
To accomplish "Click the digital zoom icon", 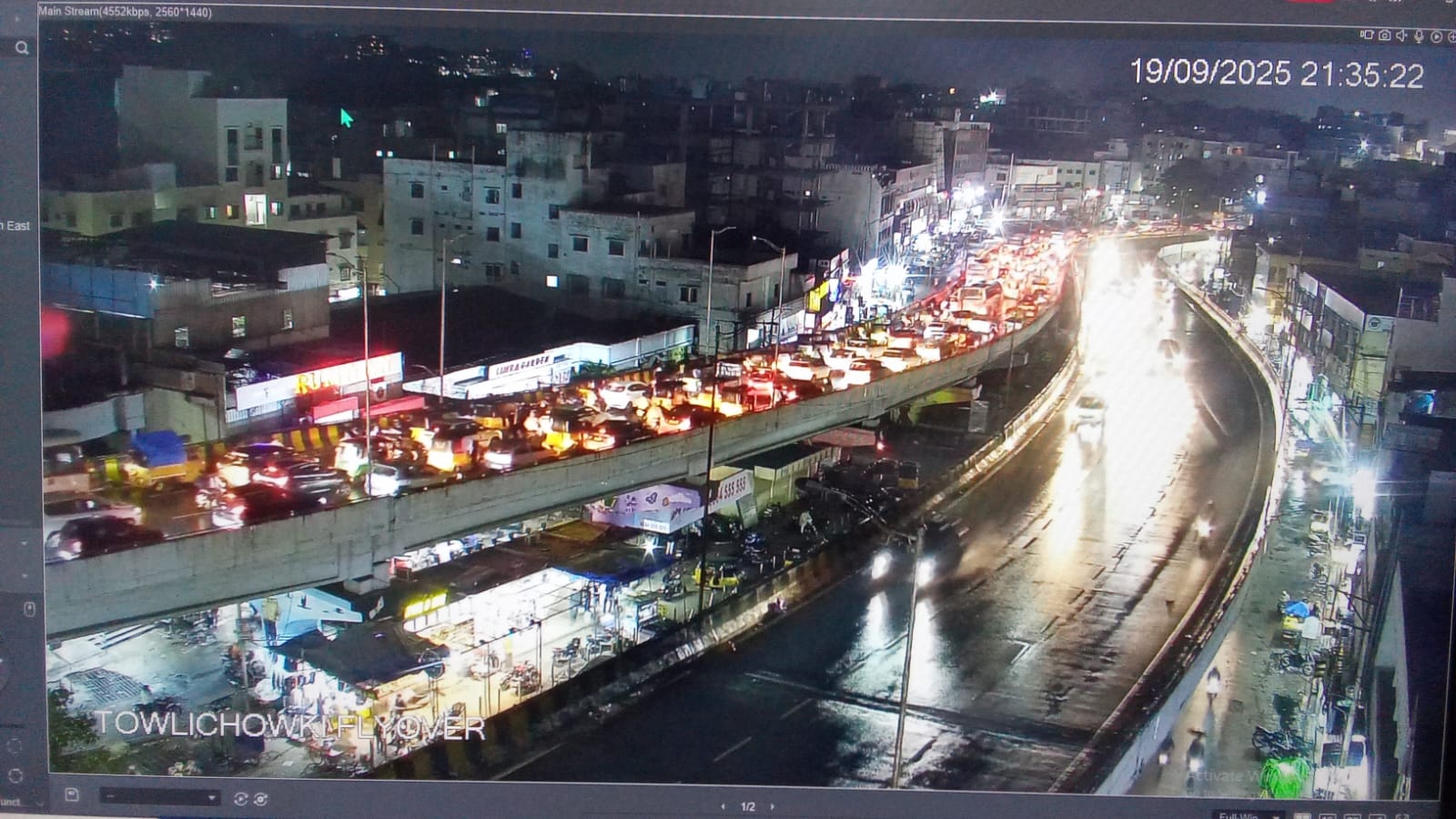I will coord(1451,37).
